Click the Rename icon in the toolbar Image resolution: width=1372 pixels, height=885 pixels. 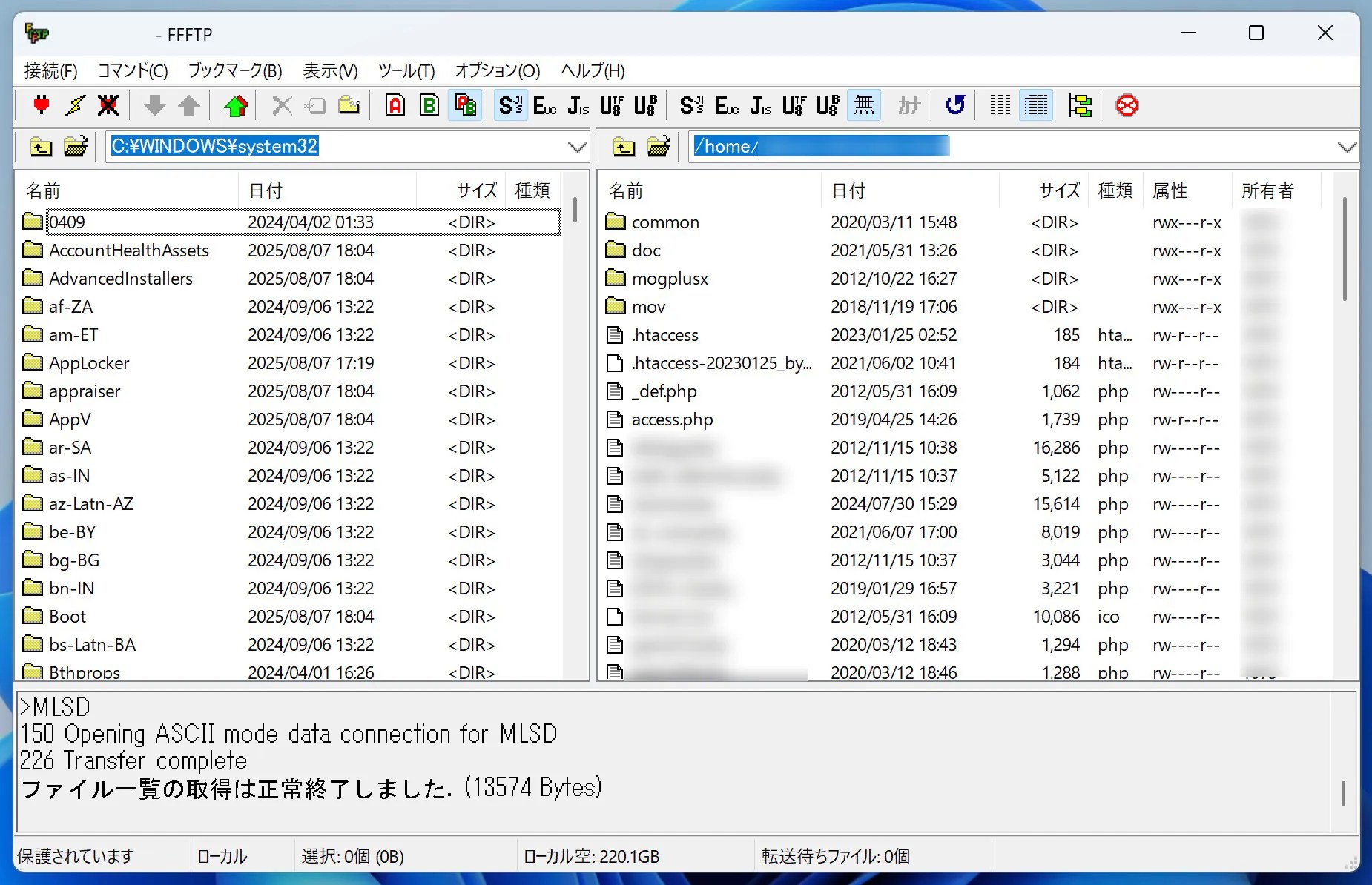coord(315,105)
